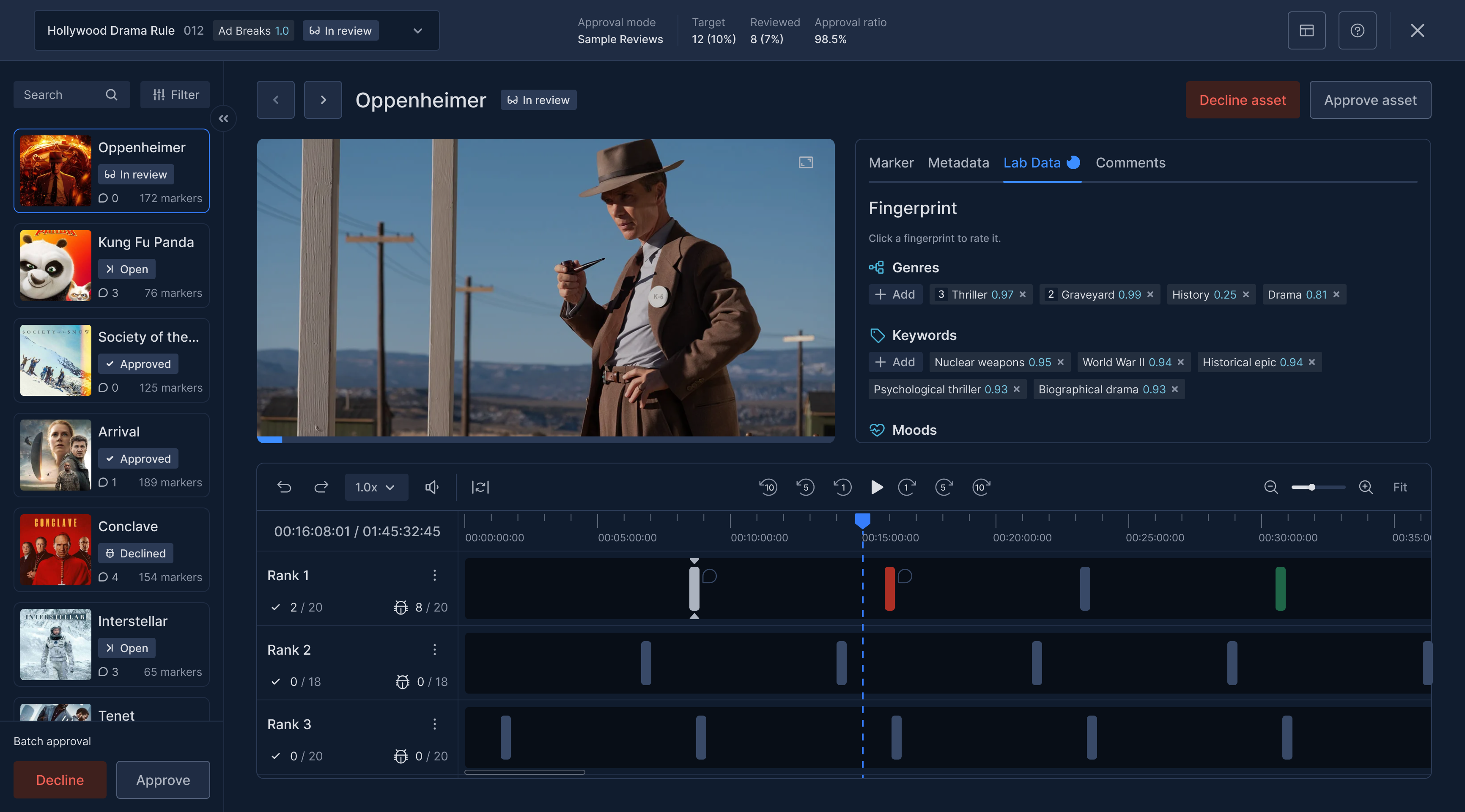
Task: Open the Filter panel in the sidebar
Action: 175,94
